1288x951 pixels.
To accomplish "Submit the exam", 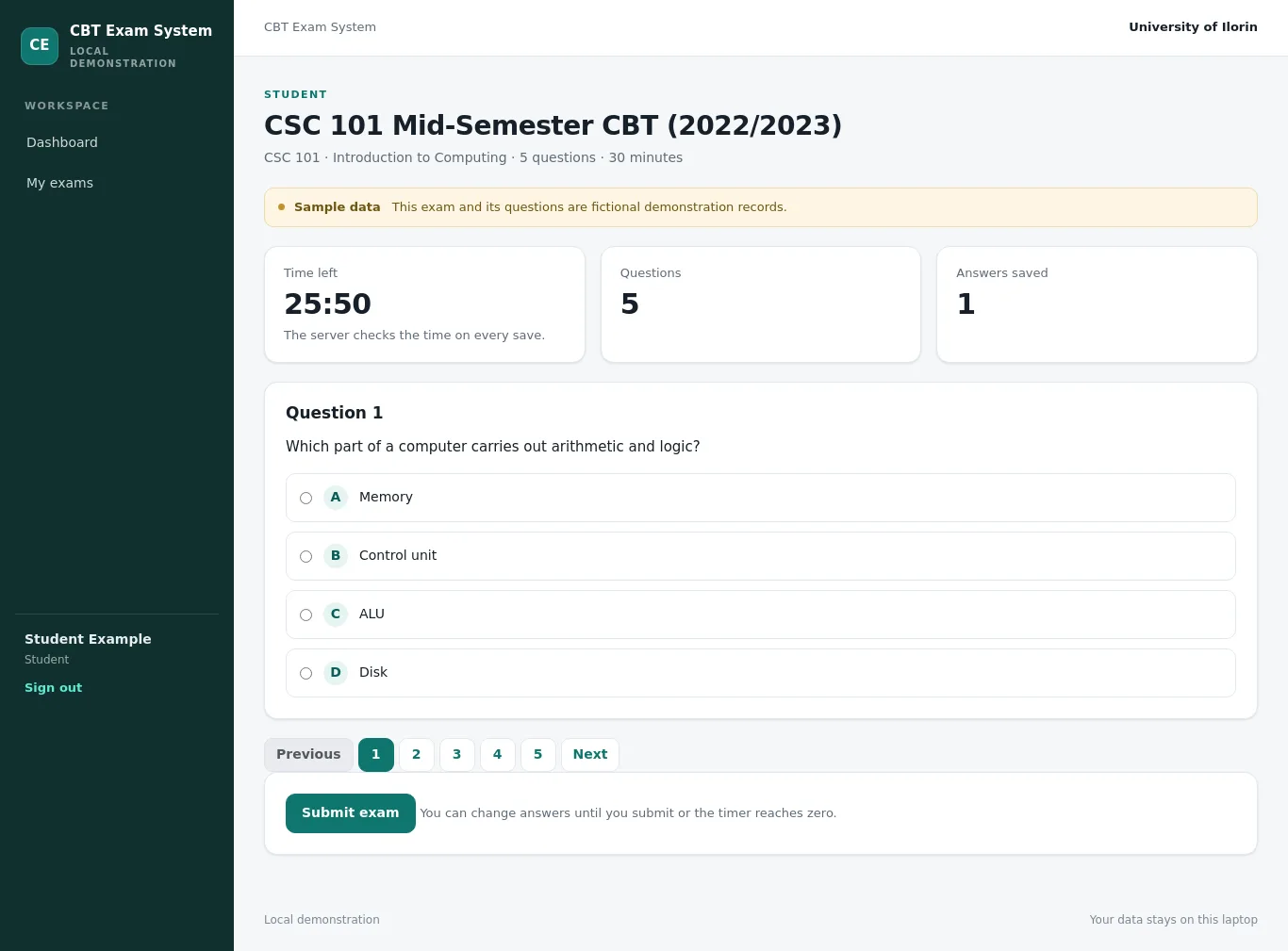I will pos(351,813).
